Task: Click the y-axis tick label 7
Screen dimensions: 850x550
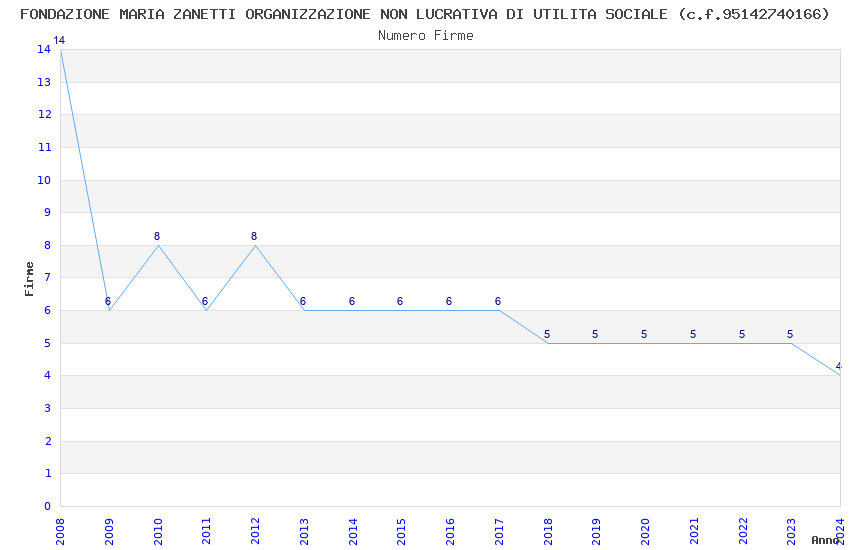Action: click(47, 277)
